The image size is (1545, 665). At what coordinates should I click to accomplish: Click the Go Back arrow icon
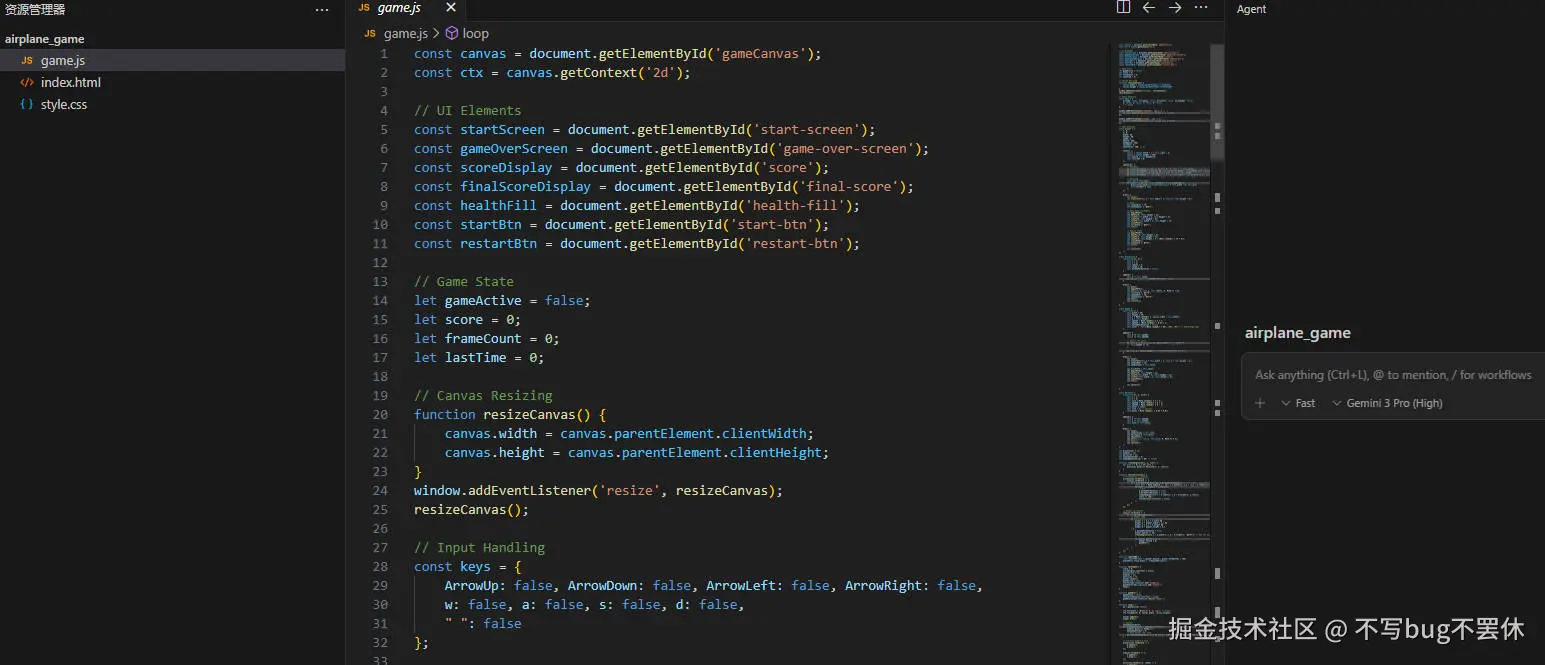click(1148, 7)
